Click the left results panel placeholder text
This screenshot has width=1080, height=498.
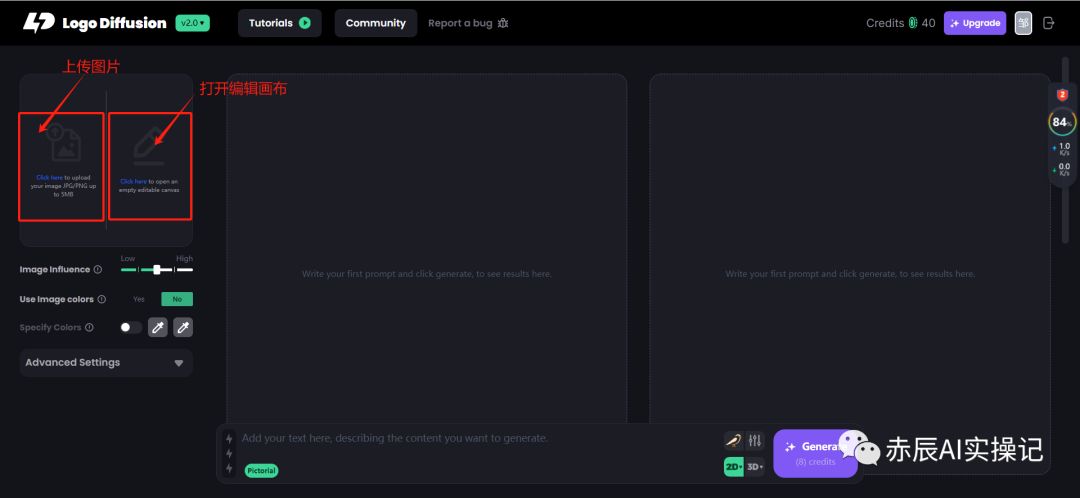tap(426, 273)
